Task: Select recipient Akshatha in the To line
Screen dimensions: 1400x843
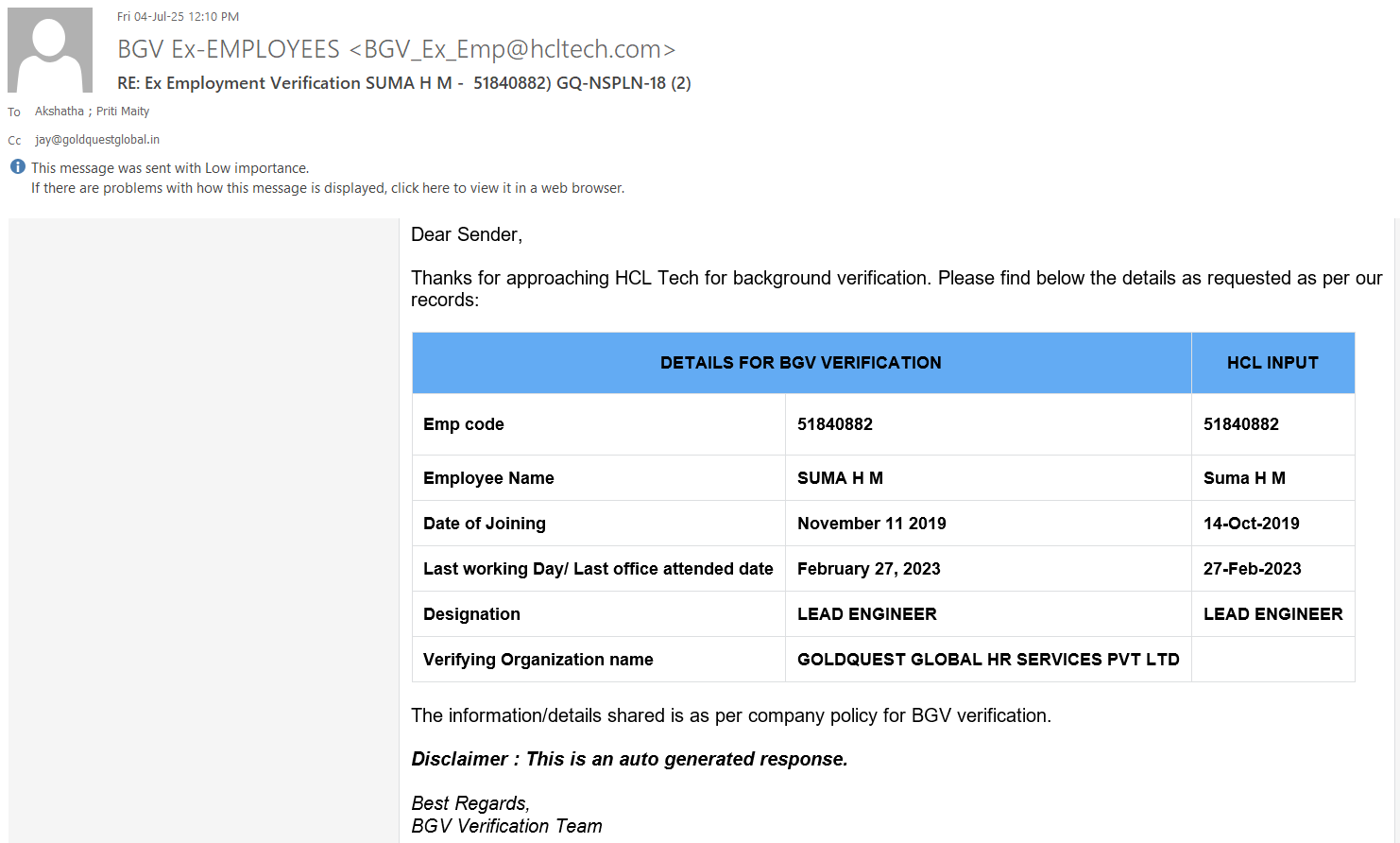Action: (x=60, y=112)
